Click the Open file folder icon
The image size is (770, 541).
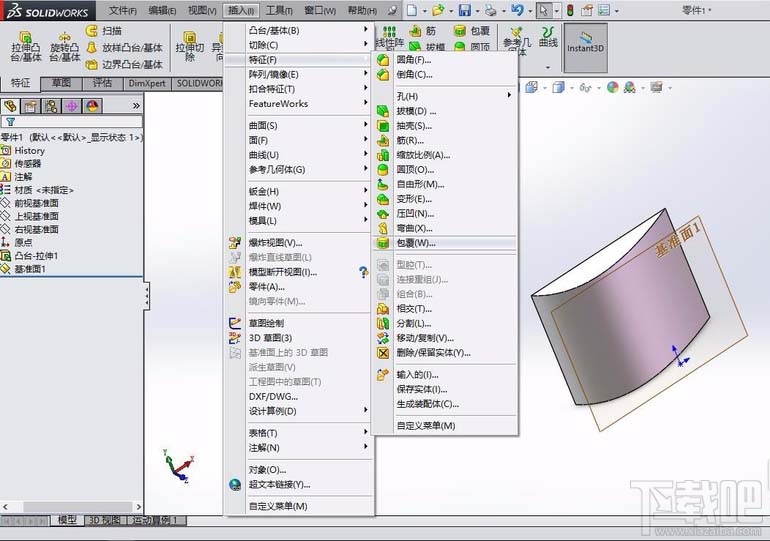click(438, 10)
